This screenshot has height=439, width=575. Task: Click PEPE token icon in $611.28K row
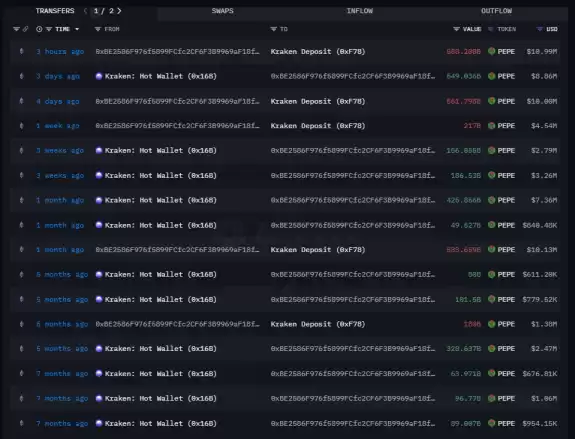tap(492, 274)
